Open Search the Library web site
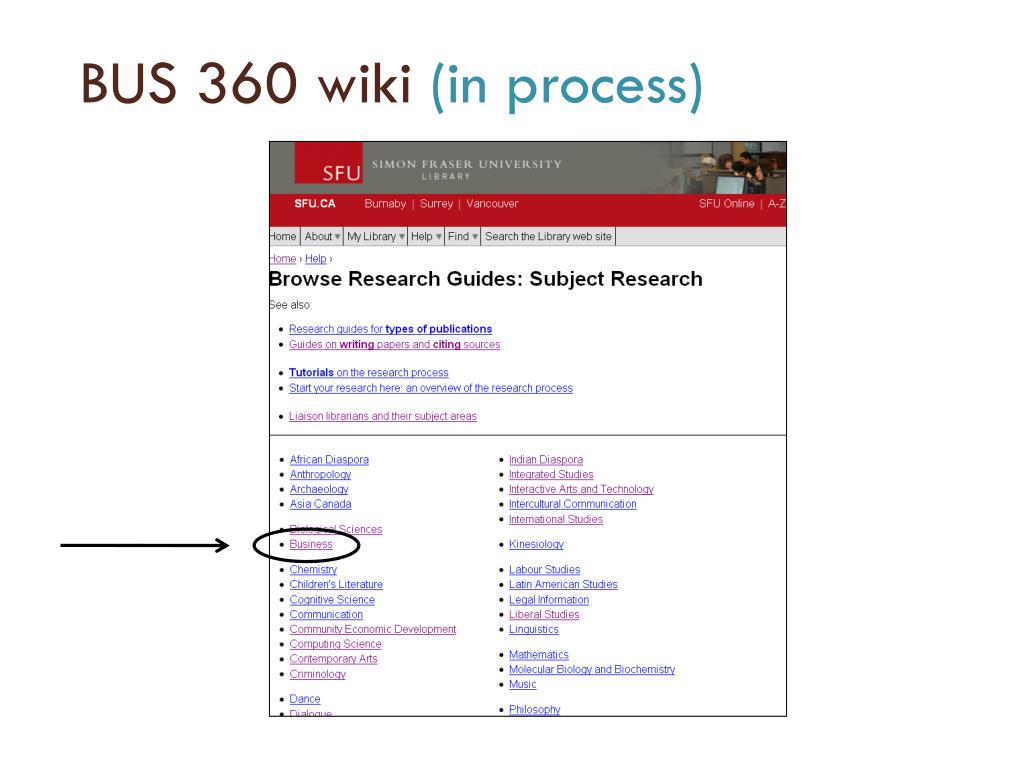Image resolution: width=1024 pixels, height=768 pixels. coord(549,236)
